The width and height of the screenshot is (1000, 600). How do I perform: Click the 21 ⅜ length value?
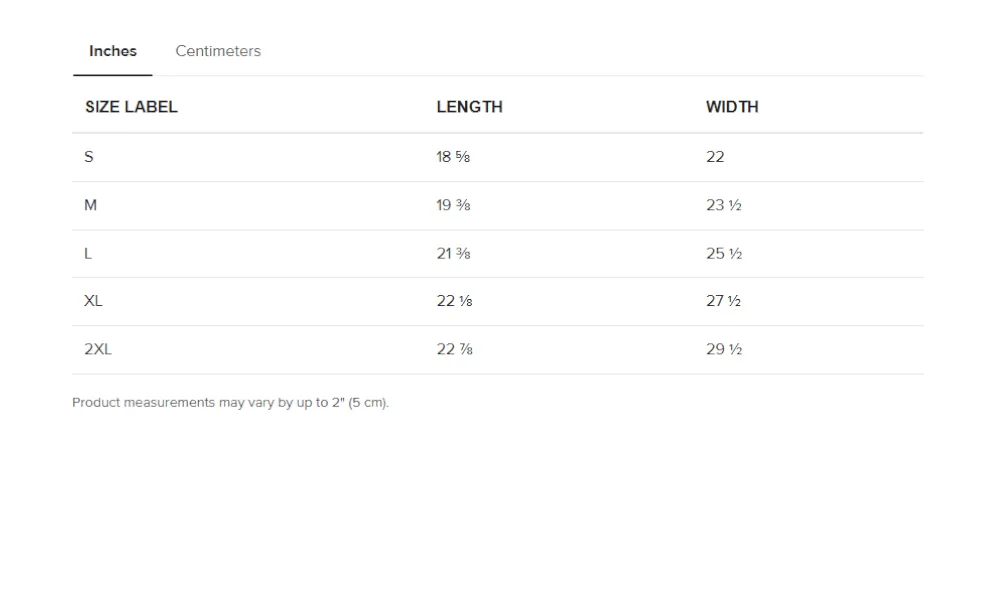click(453, 254)
